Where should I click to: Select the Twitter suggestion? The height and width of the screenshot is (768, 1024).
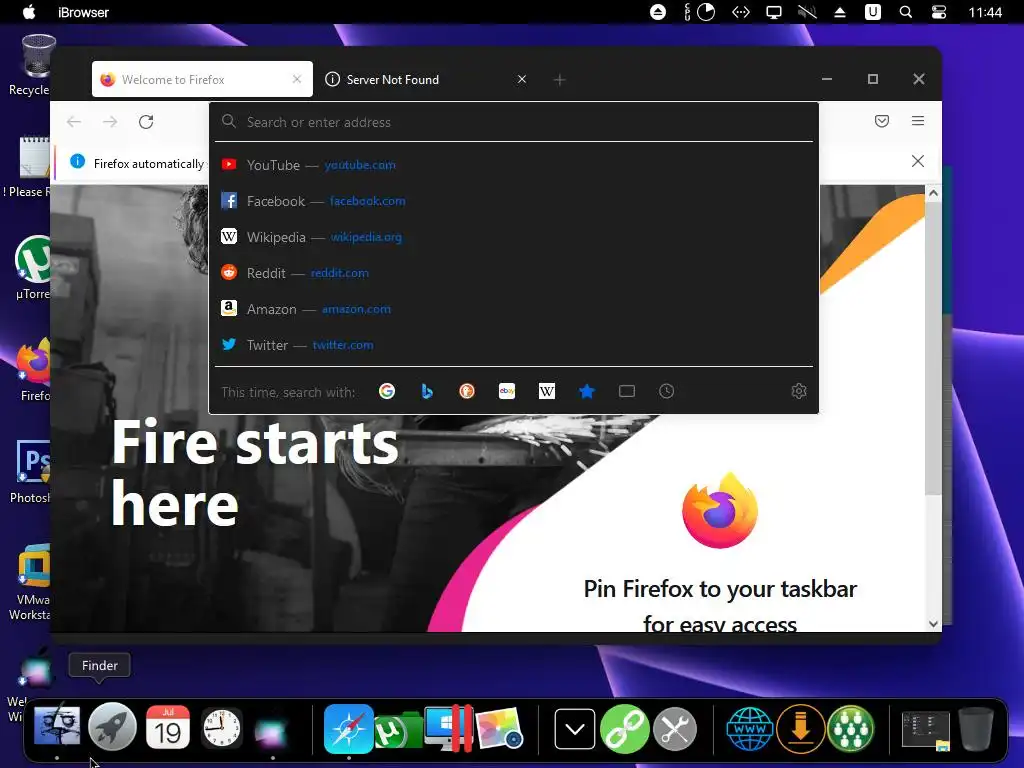(x=513, y=344)
